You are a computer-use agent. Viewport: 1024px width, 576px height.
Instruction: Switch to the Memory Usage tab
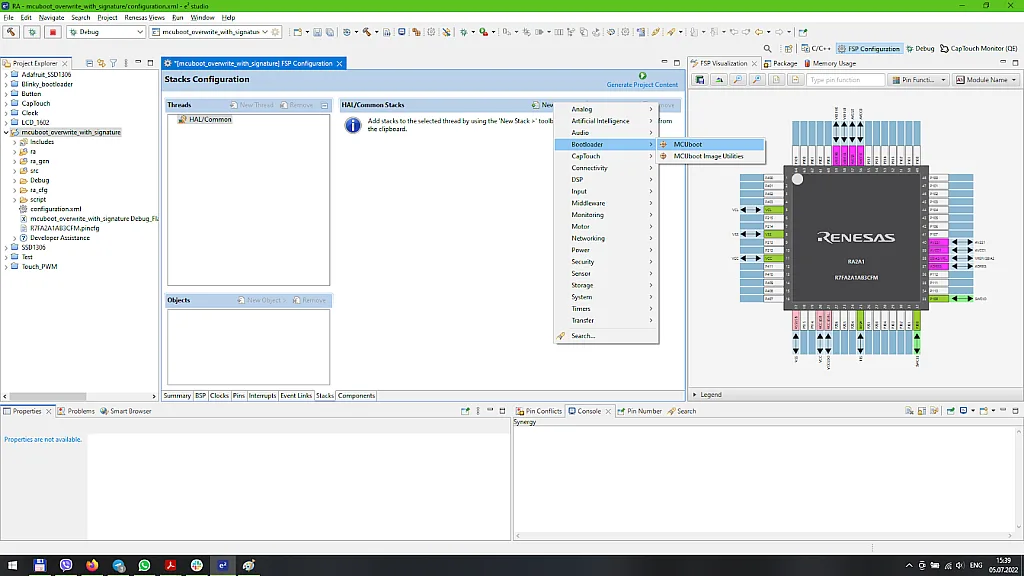tap(834, 63)
